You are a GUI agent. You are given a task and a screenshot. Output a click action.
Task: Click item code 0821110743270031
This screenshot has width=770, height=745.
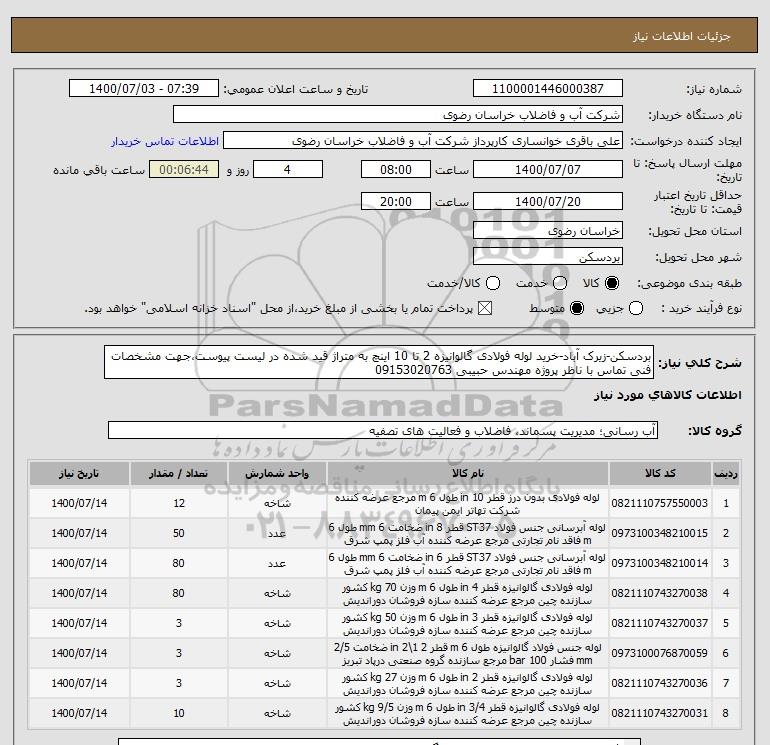pos(660,713)
